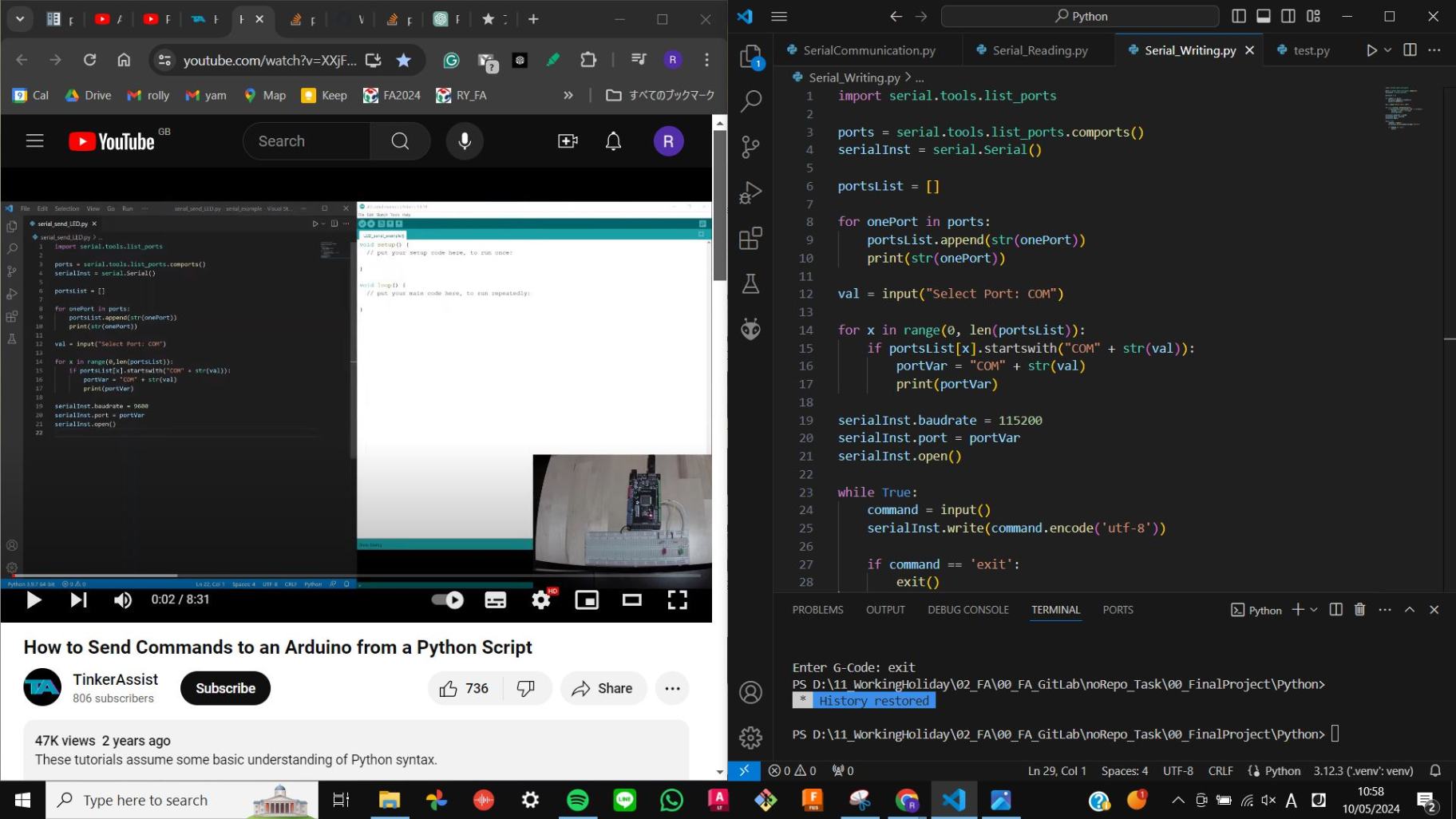The image size is (1456, 819).
Task: Click the Python interpreter version in status bar
Action: [1363, 770]
